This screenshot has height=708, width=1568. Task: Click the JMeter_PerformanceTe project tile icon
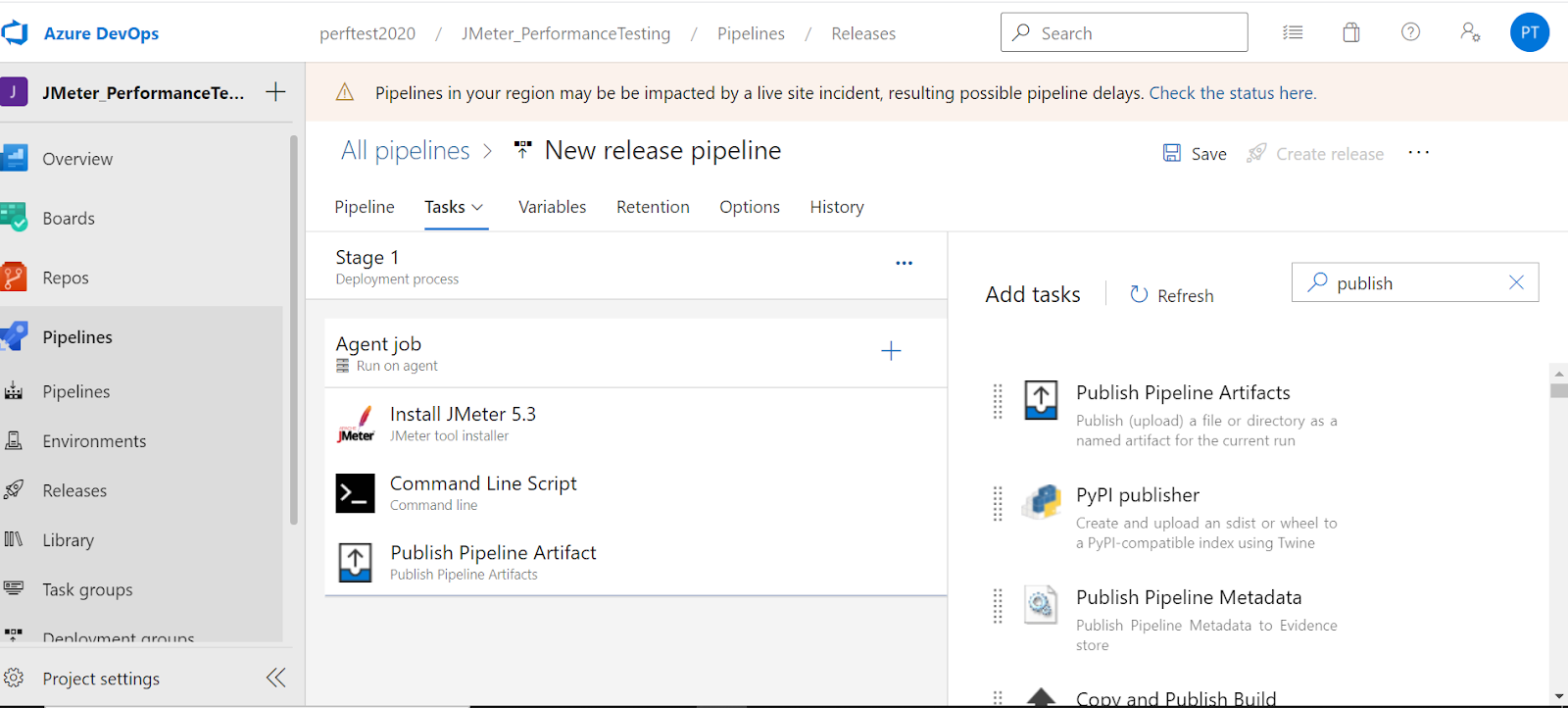(x=14, y=92)
